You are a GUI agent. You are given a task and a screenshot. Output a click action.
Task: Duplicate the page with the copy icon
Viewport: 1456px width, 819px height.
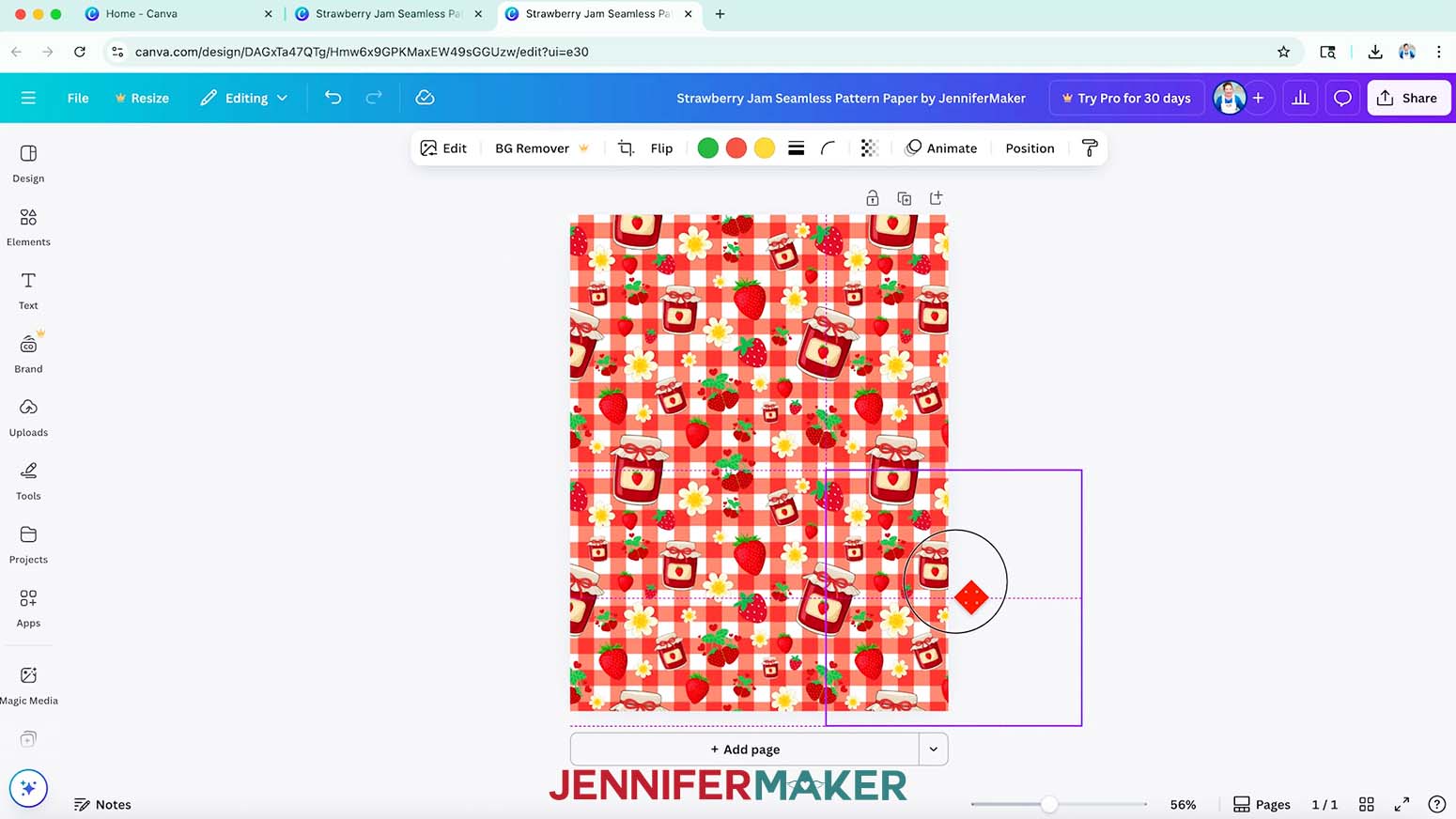tap(905, 198)
